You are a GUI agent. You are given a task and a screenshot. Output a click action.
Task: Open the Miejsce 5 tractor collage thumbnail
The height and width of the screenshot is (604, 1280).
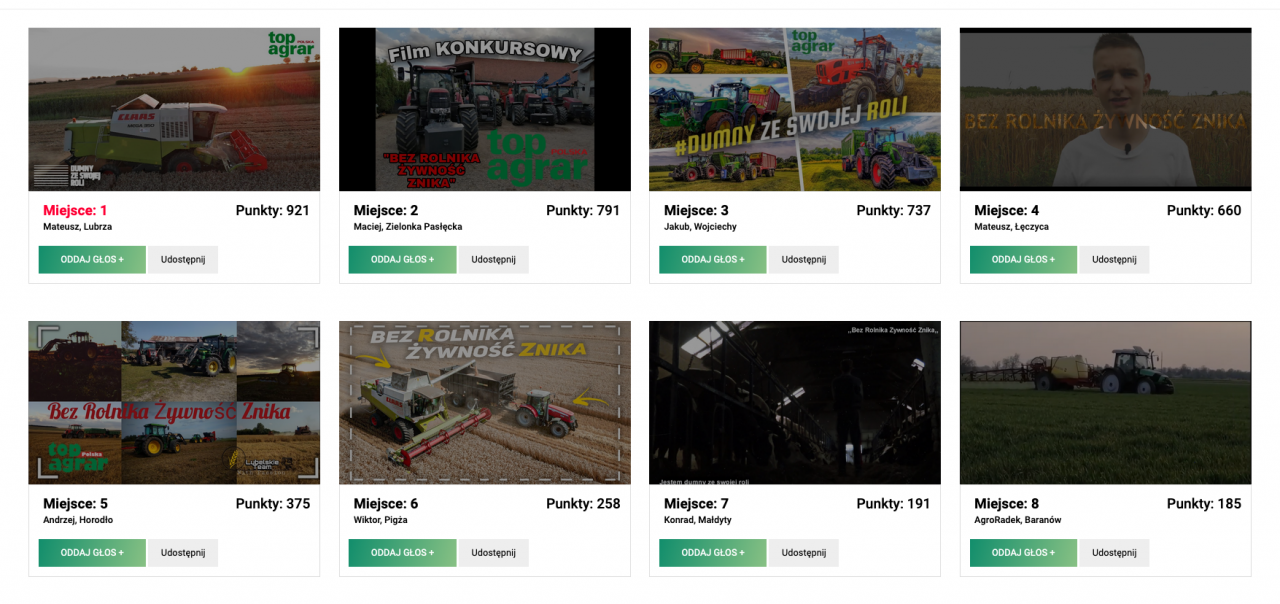pos(174,403)
